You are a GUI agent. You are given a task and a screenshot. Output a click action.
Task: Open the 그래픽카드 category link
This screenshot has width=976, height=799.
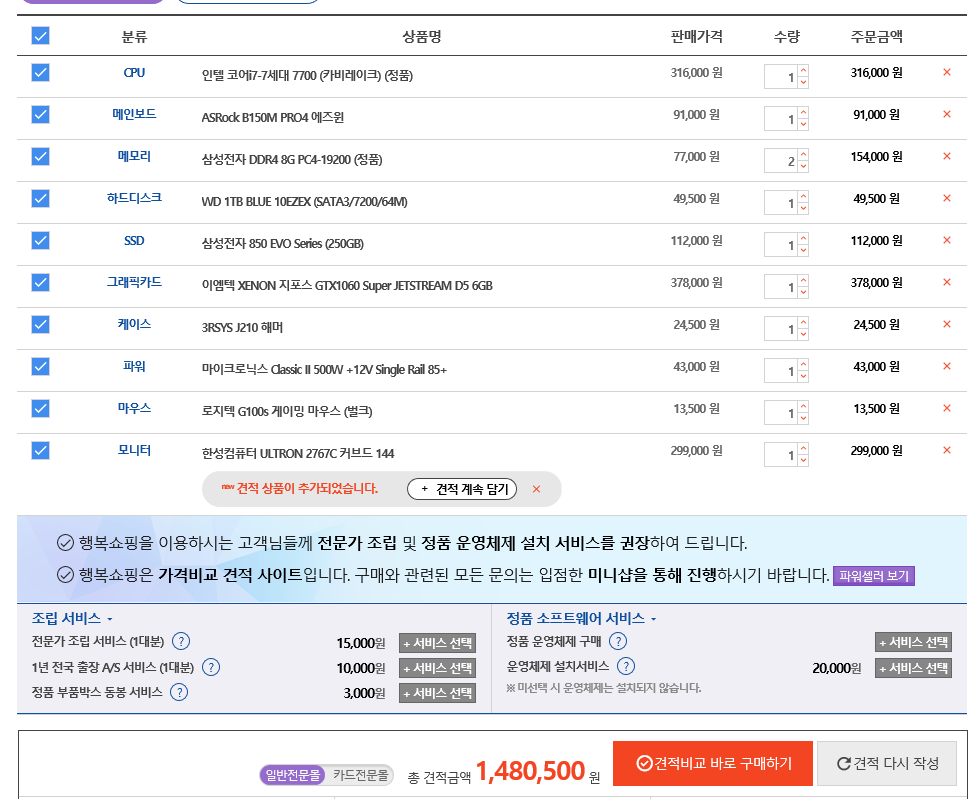tap(134, 283)
